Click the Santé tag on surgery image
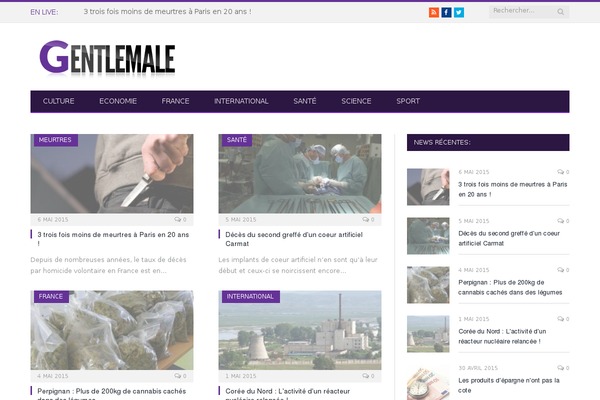 click(x=237, y=140)
